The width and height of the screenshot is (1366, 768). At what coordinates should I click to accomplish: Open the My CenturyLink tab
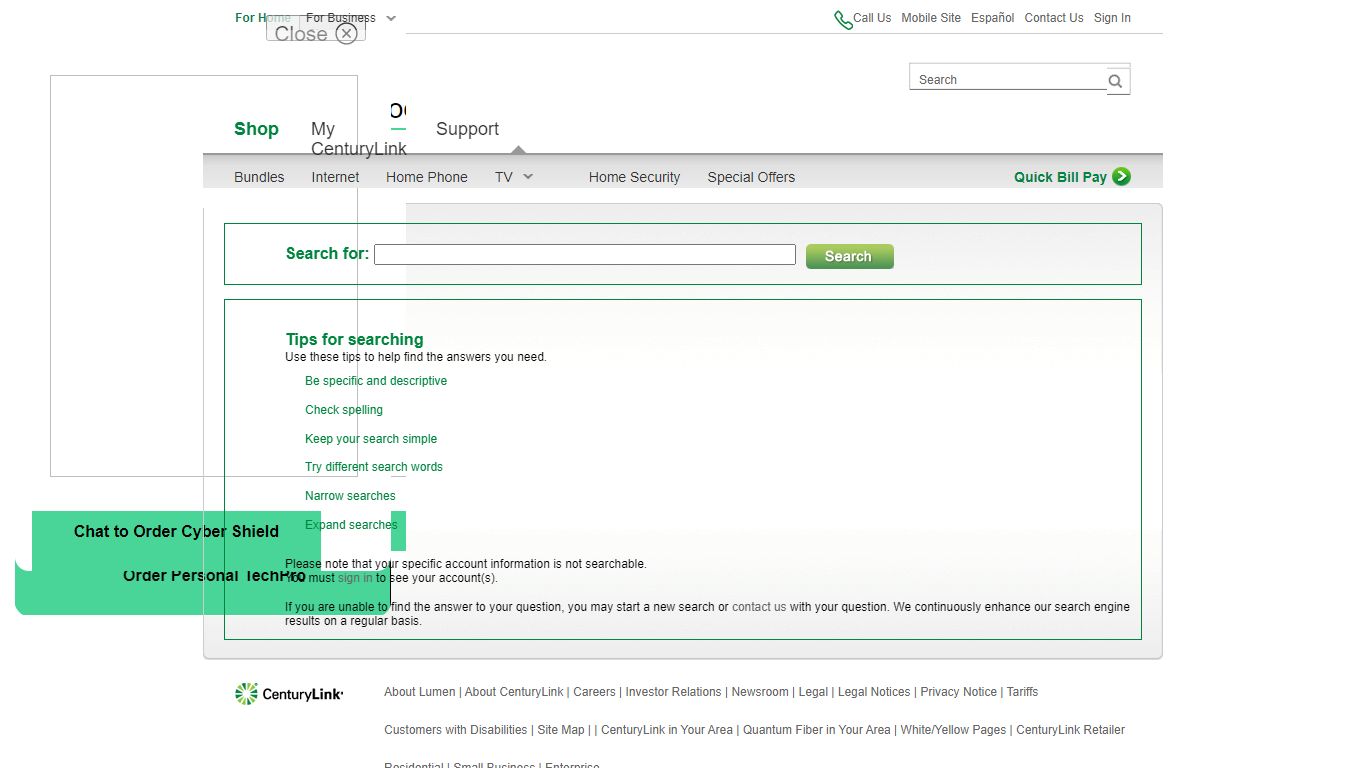(358, 139)
